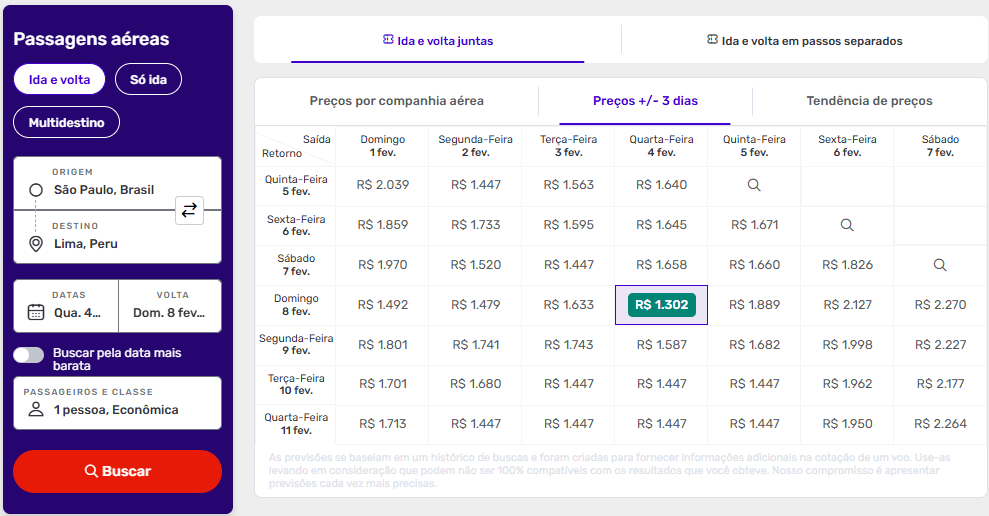Open the Volta date picker
This screenshot has width=989, height=516.
click(169, 305)
